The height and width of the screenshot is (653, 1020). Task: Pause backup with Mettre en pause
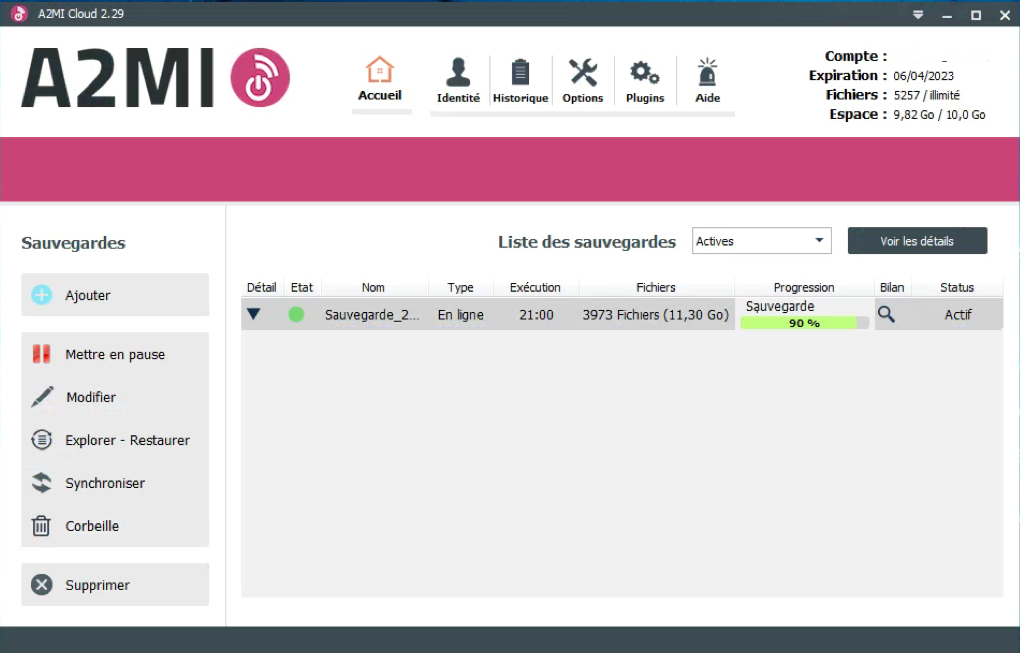115,354
